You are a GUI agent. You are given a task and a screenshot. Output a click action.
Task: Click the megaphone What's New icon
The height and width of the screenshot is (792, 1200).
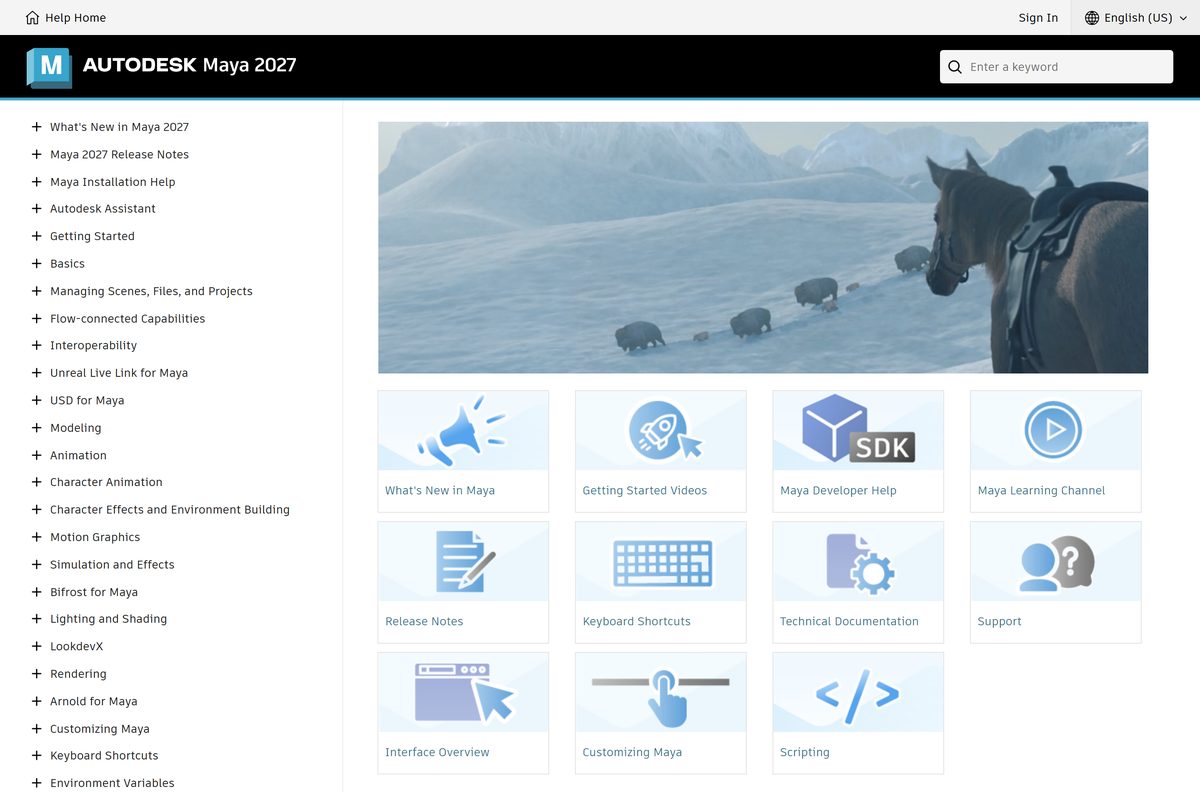point(462,431)
